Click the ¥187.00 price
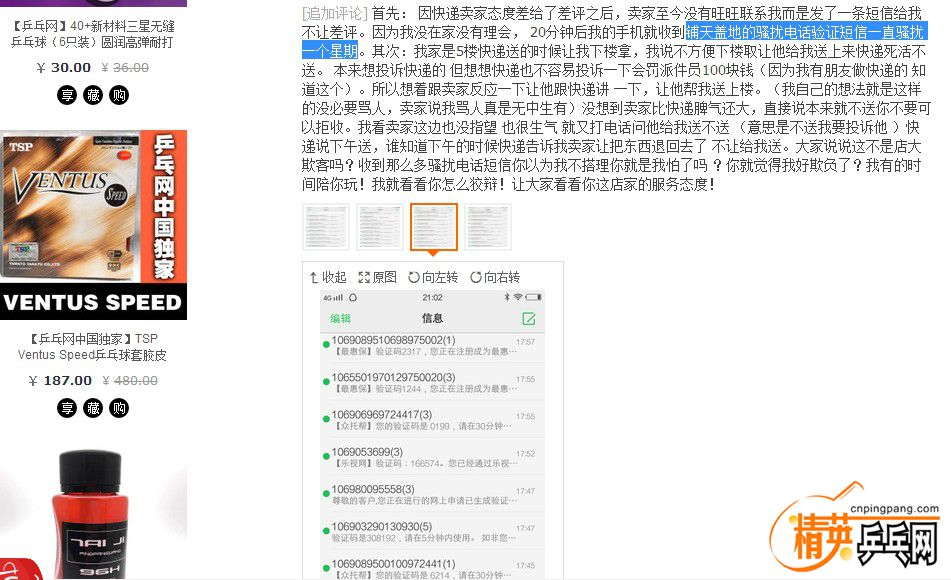The height and width of the screenshot is (580, 951). pyautogui.click(x=60, y=380)
